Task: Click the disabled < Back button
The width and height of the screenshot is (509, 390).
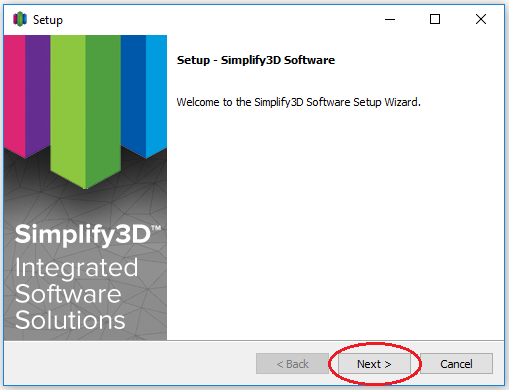Action: (292, 364)
